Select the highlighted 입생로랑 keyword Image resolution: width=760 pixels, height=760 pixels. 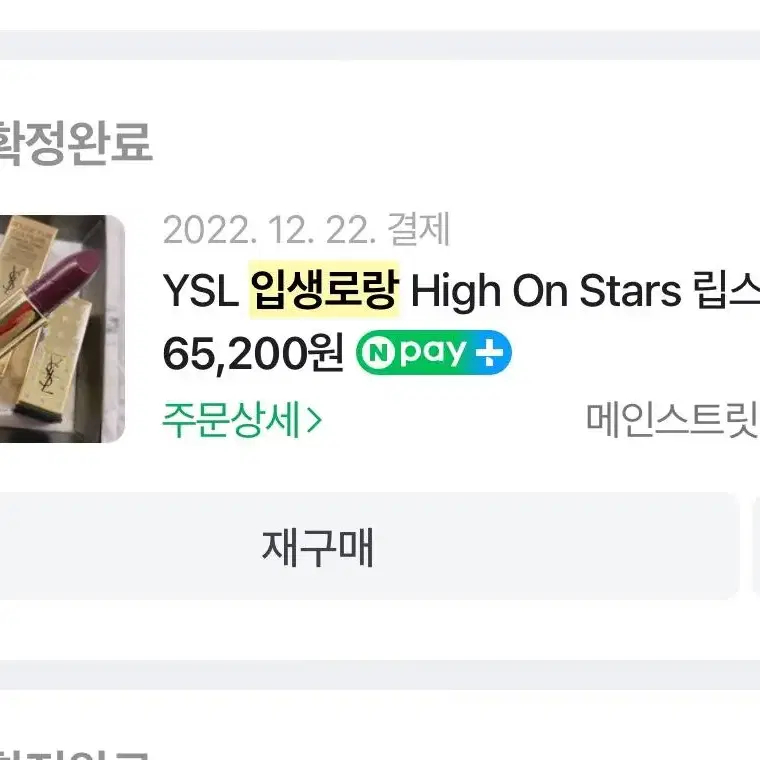coord(324,290)
